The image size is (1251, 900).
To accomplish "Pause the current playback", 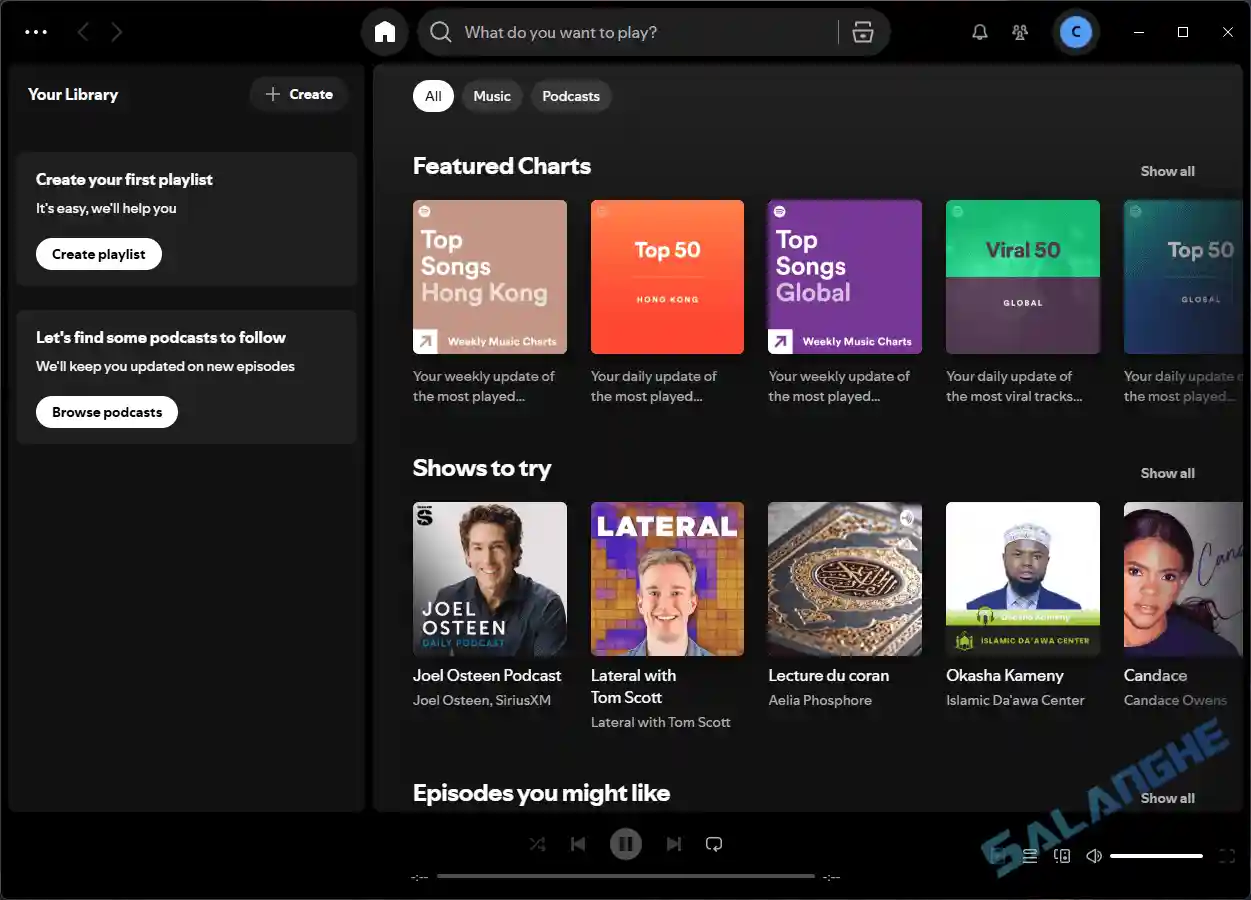I will [625, 843].
